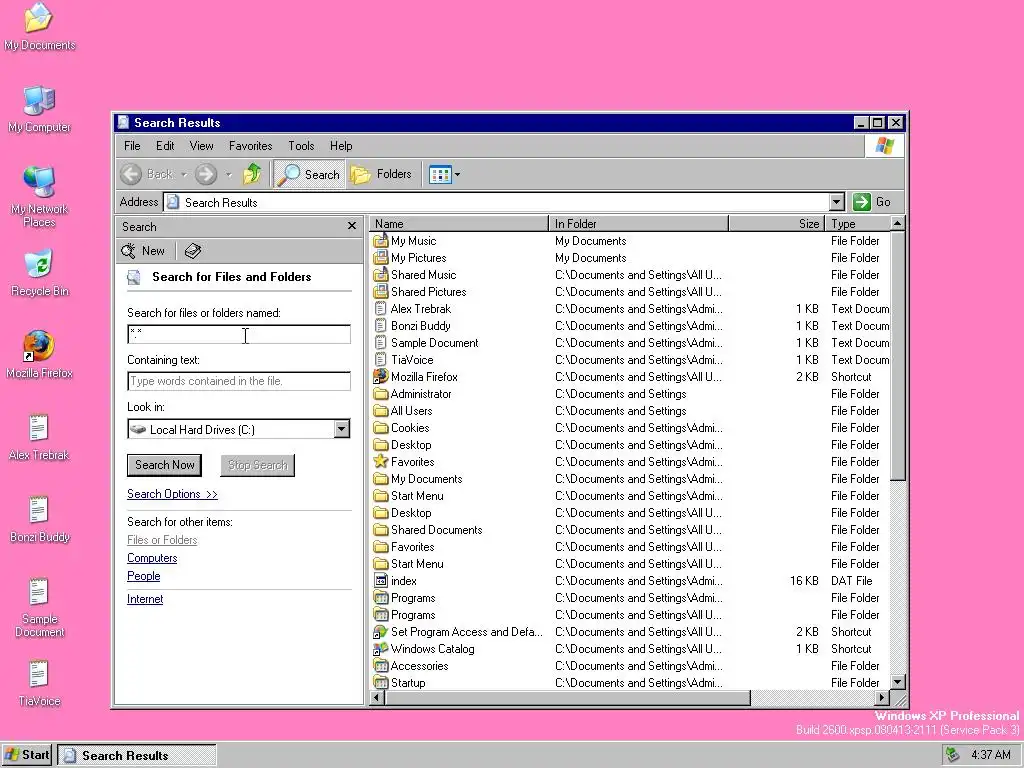Screen dimensions: 1024x768
Task: Open the Views icon menu
Action: click(x=444, y=174)
